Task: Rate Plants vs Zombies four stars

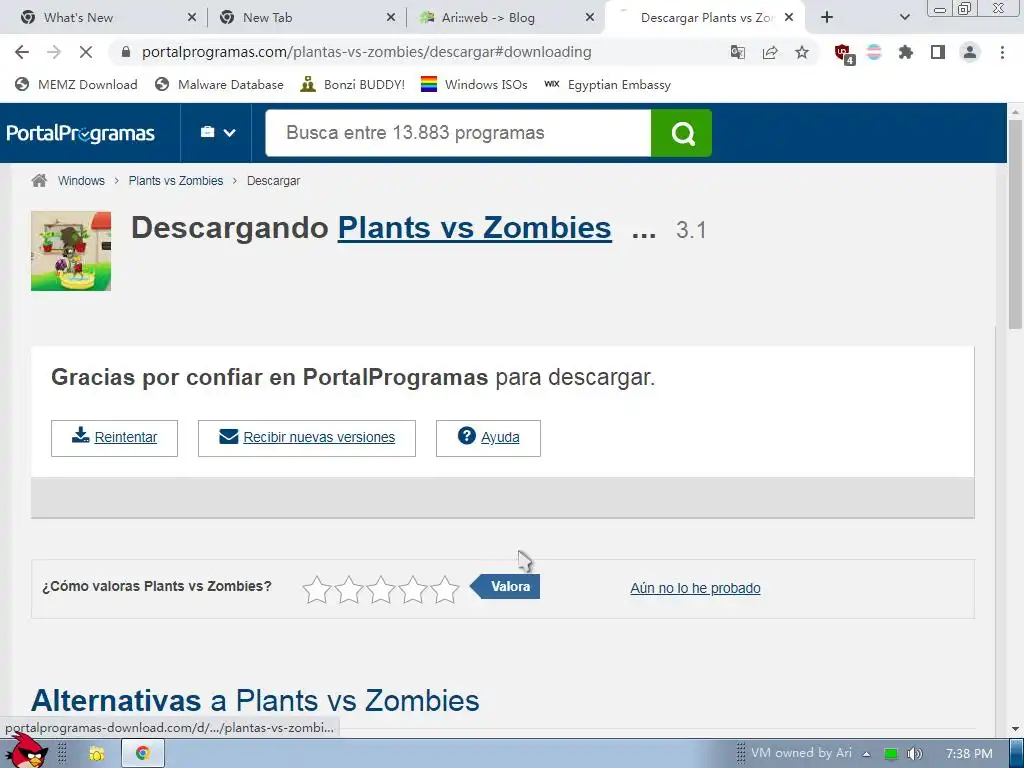Action: (x=413, y=589)
